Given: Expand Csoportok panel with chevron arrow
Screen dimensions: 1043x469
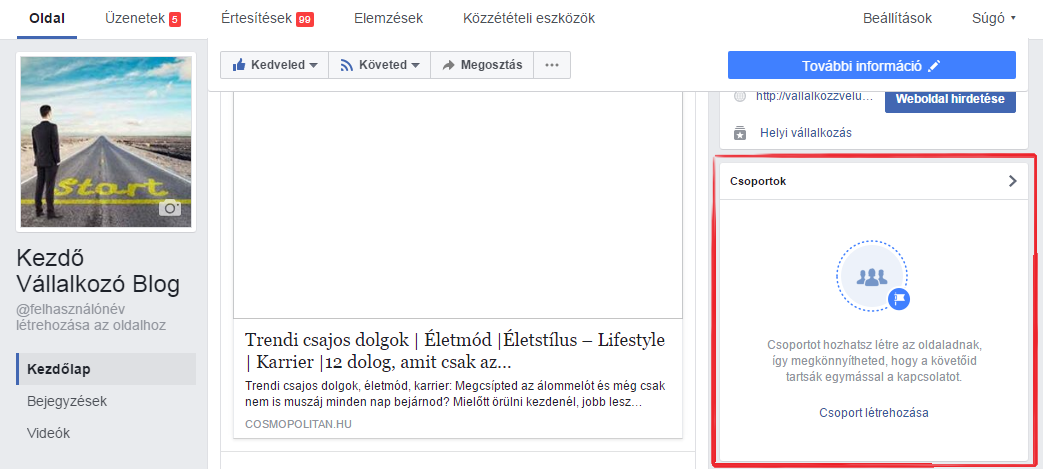Looking at the screenshot, I should (x=1012, y=181).
